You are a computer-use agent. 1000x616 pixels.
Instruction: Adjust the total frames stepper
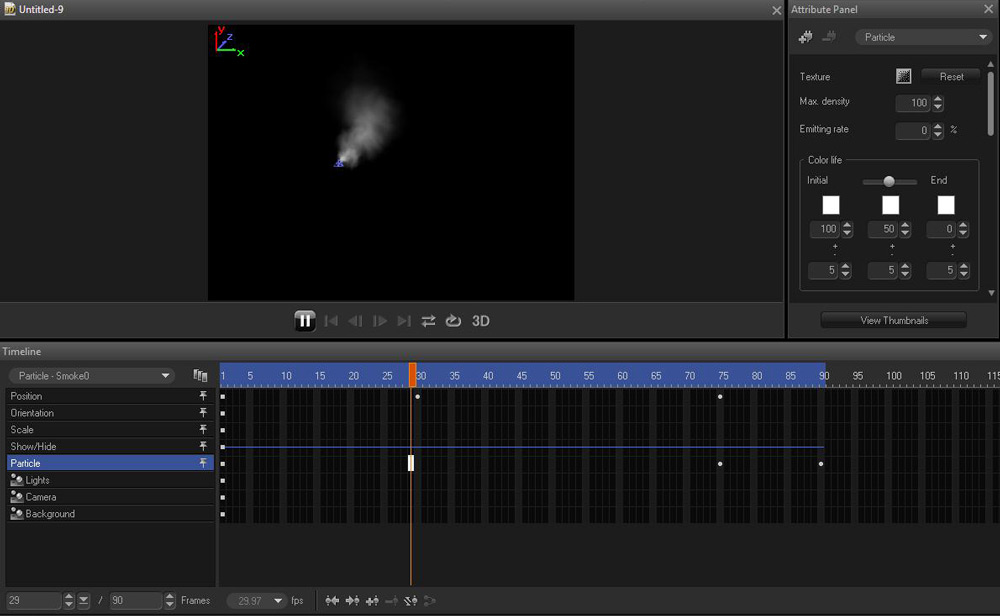tap(169, 600)
